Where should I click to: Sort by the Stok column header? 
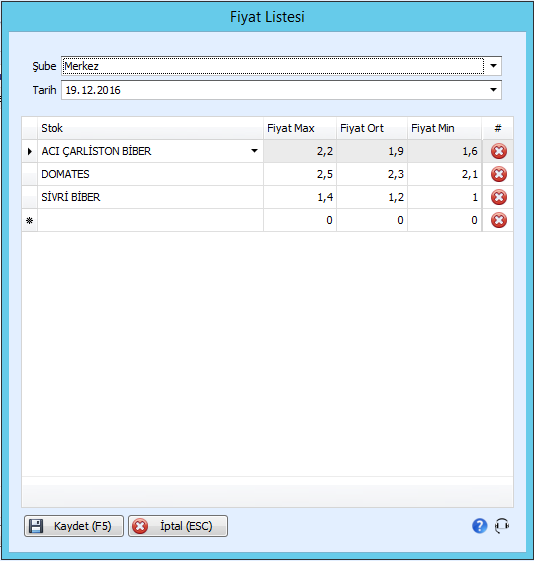pos(150,128)
